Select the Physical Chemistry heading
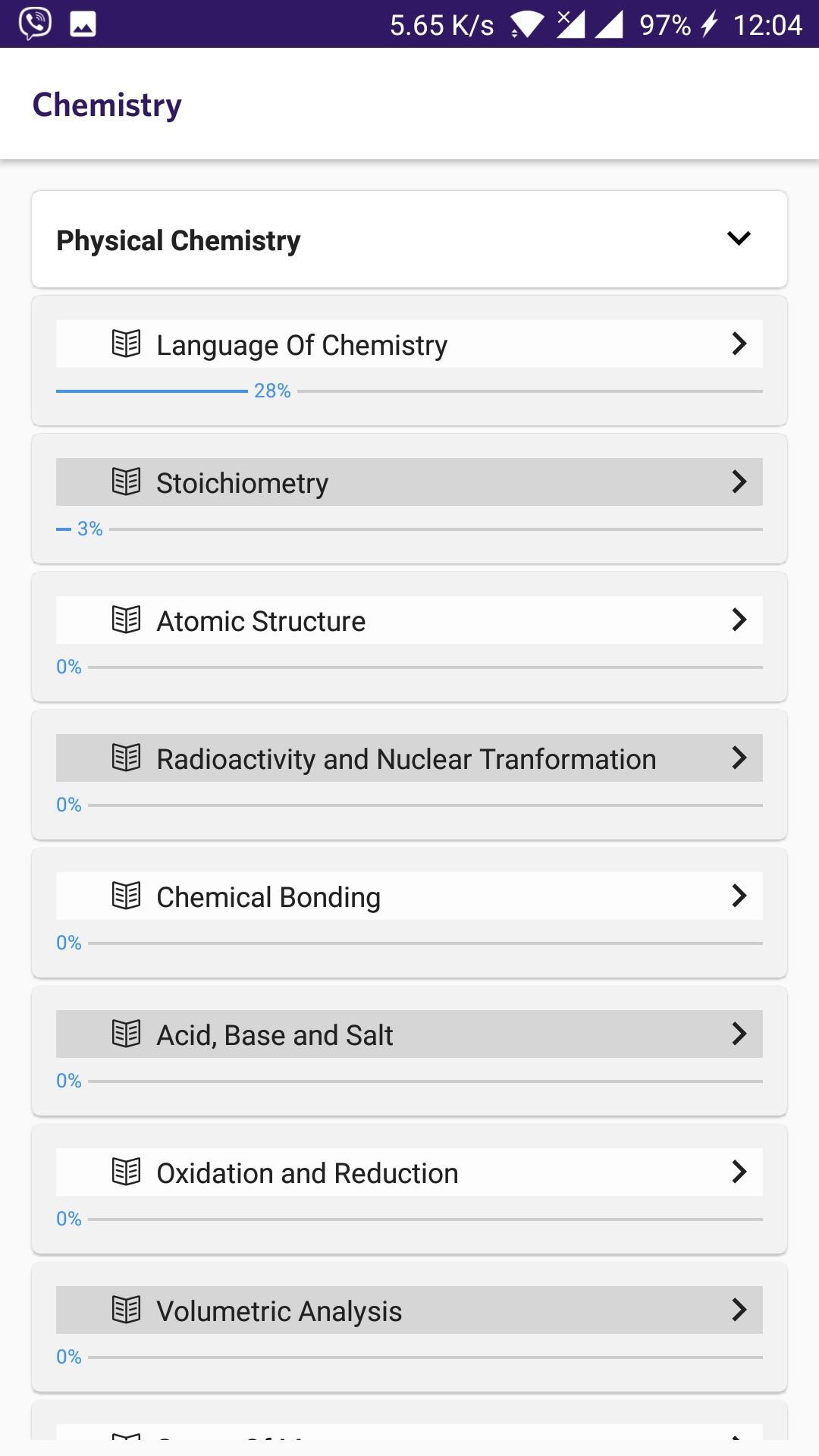Viewport: 819px width, 1456px height. 178,240
